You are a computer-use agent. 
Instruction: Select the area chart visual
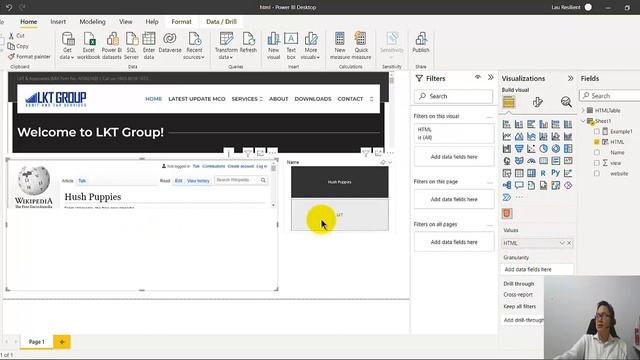[x=519, y=136]
